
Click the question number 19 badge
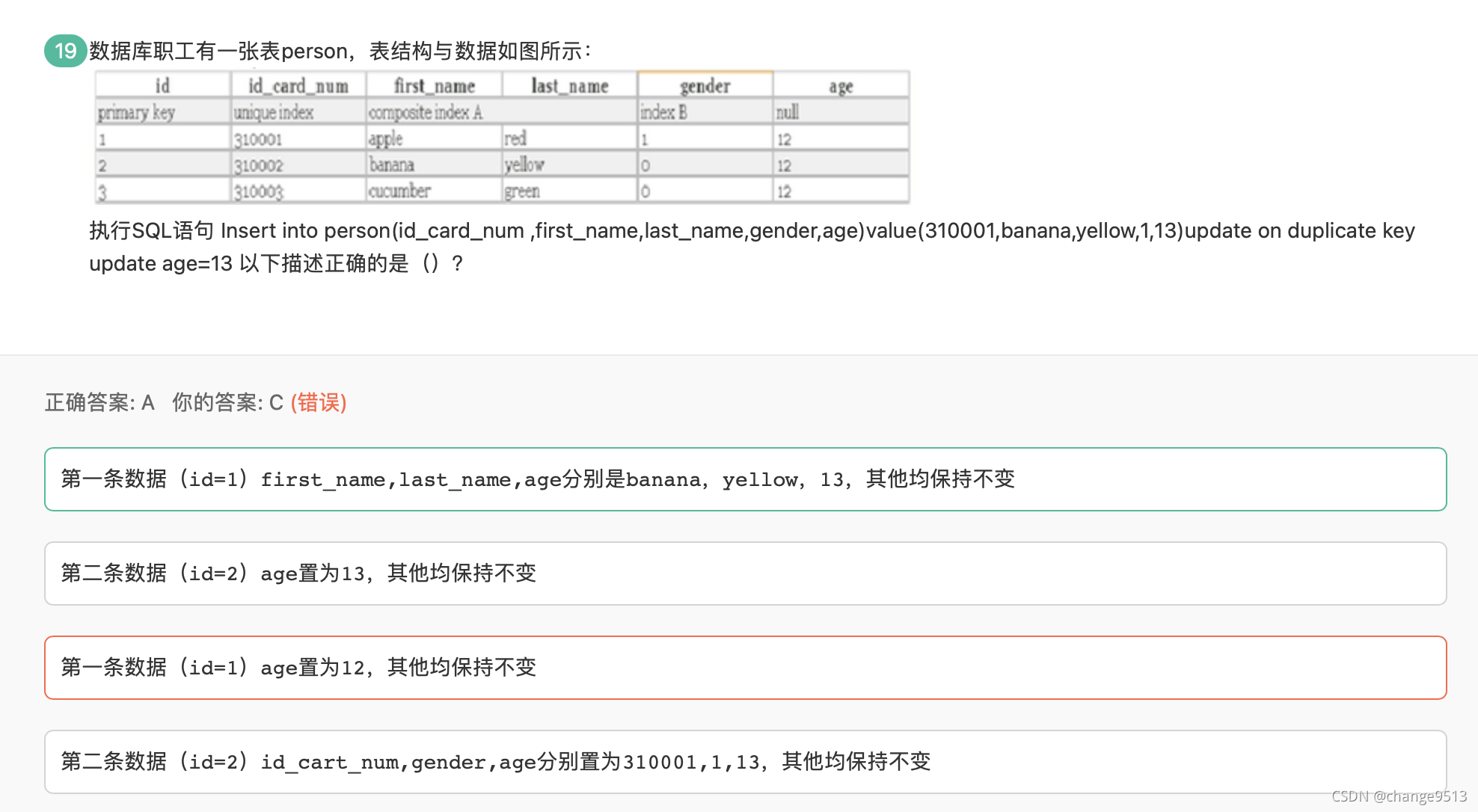click(x=65, y=51)
